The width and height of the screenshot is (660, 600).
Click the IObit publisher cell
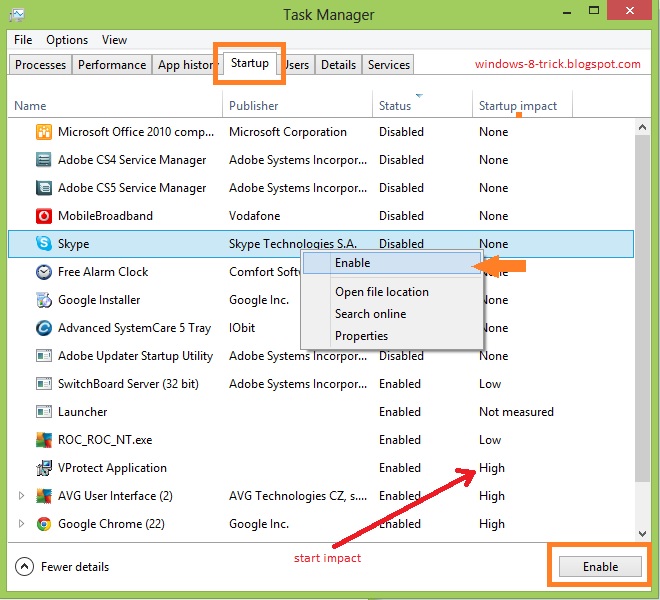point(242,328)
